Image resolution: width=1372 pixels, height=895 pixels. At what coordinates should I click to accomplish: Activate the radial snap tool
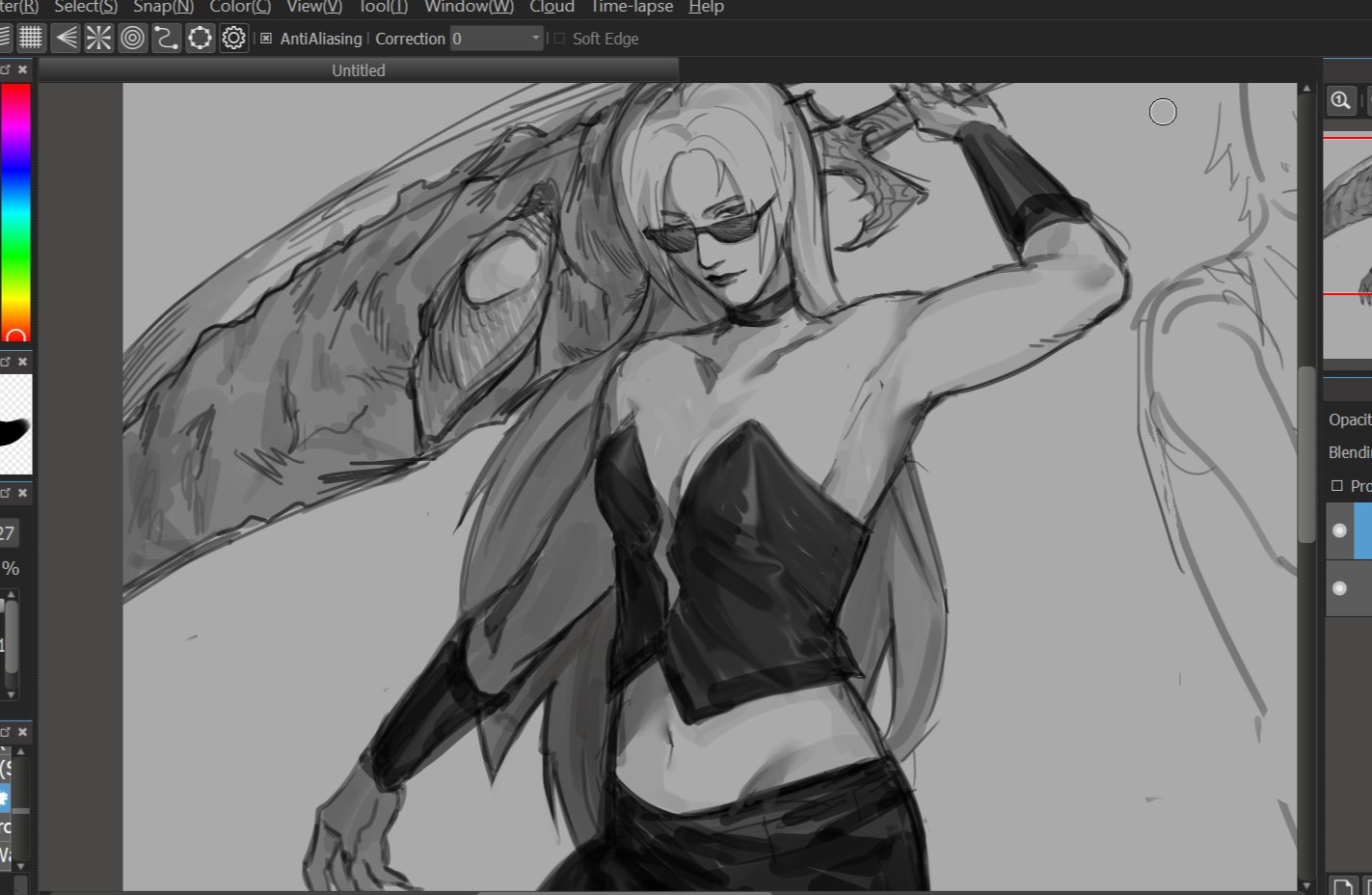tap(98, 39)
